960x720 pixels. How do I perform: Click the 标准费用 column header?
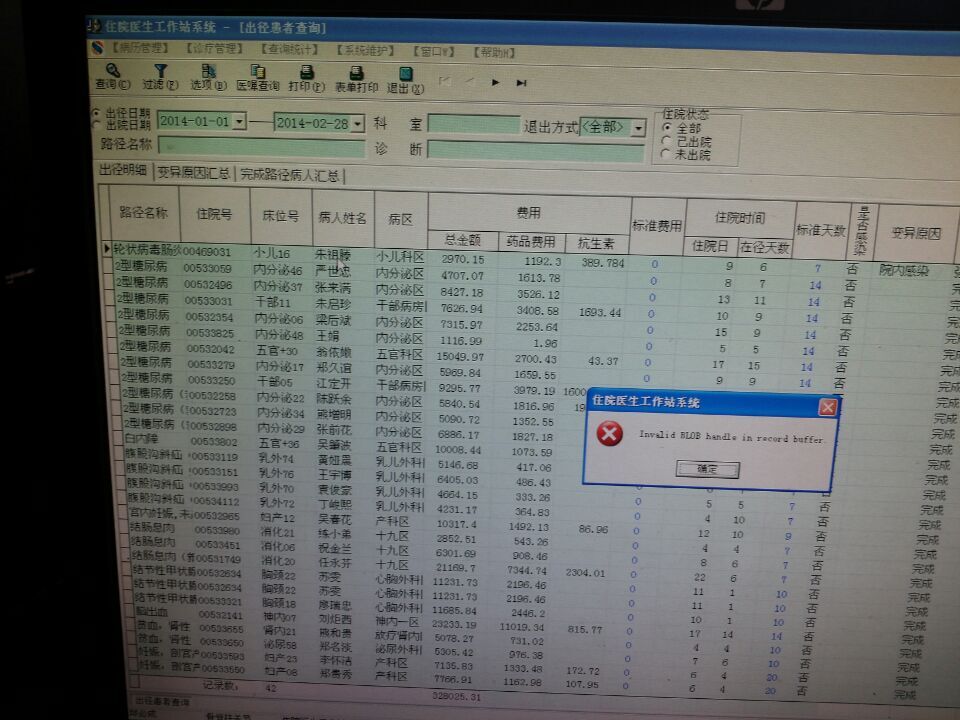coord(657,226)
